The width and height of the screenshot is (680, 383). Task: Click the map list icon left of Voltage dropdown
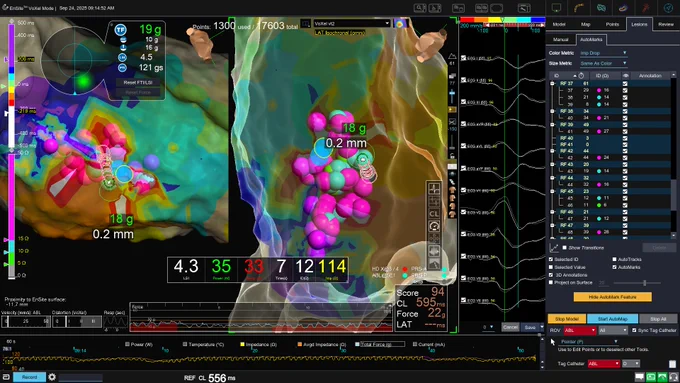[x=305, y=23]
